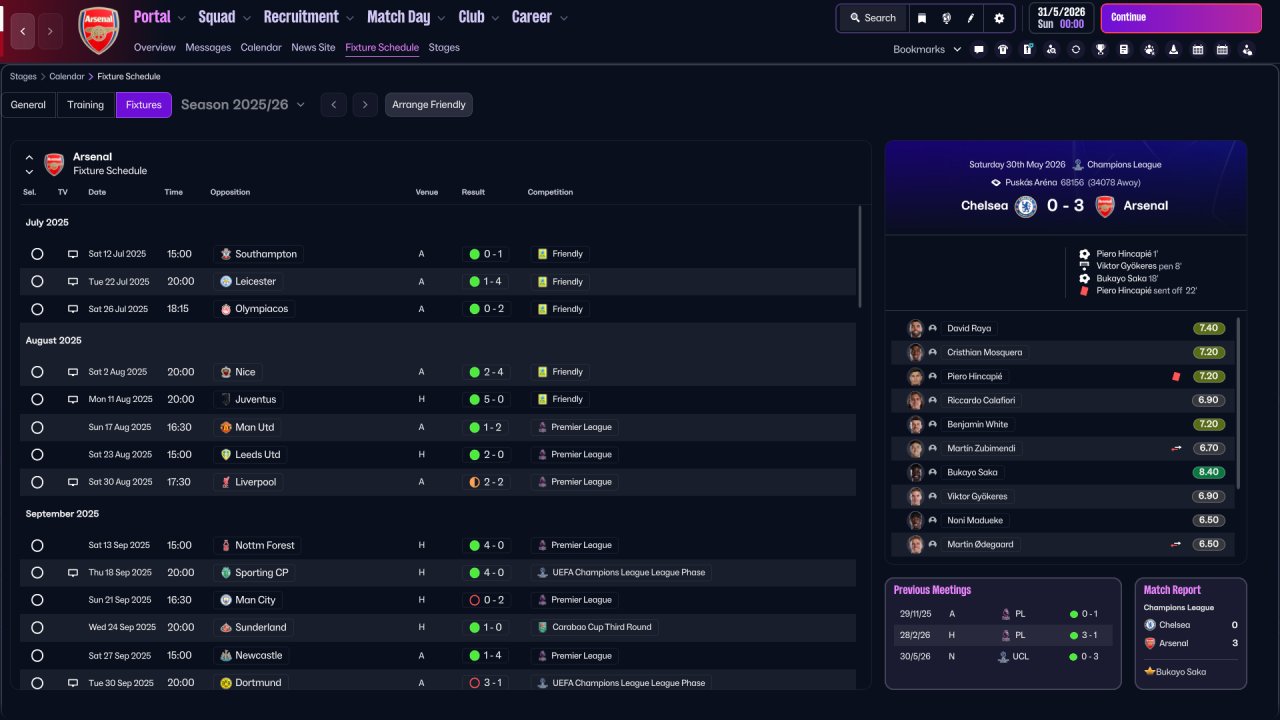Viewport: 1280px width, 720px height.
Task: Expand the Bookmarks dropdown
Action: click(x=927, y=49)
